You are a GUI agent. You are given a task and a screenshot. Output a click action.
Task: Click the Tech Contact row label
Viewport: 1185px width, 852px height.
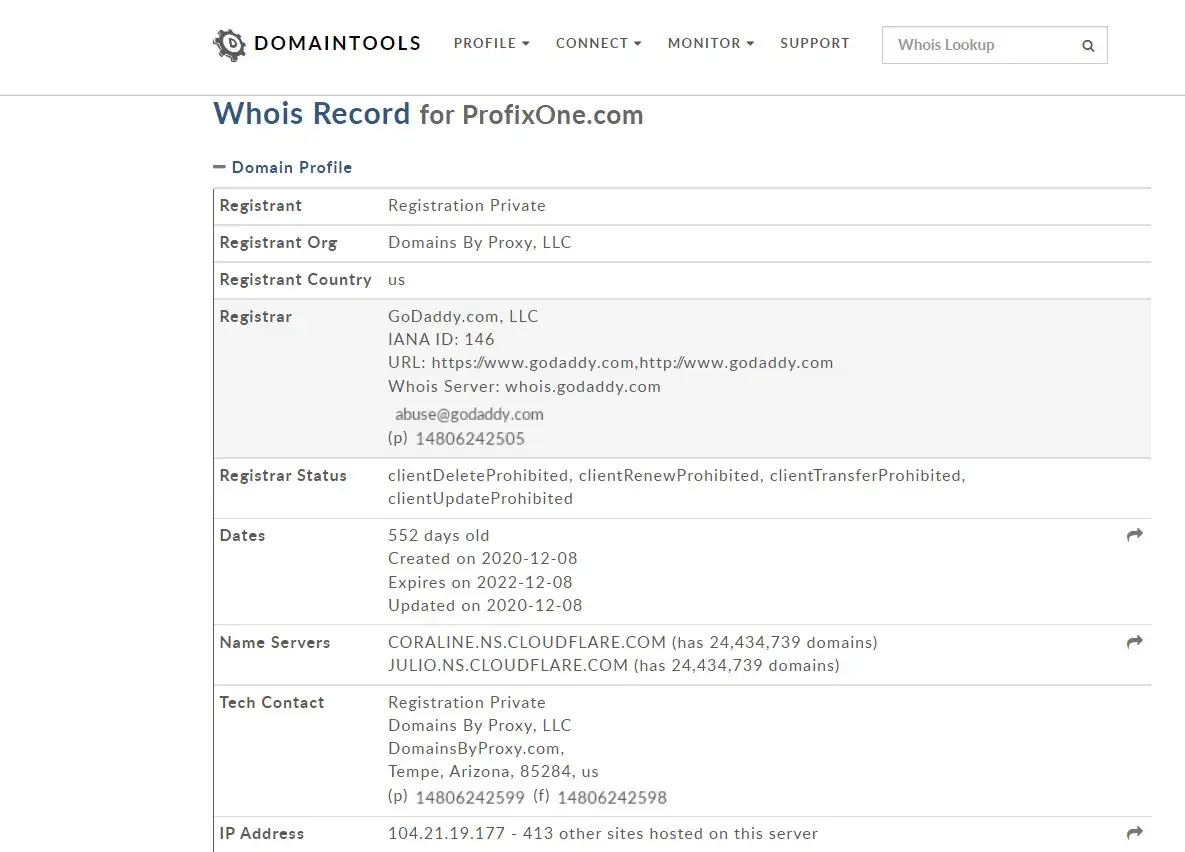click(271, 702)
